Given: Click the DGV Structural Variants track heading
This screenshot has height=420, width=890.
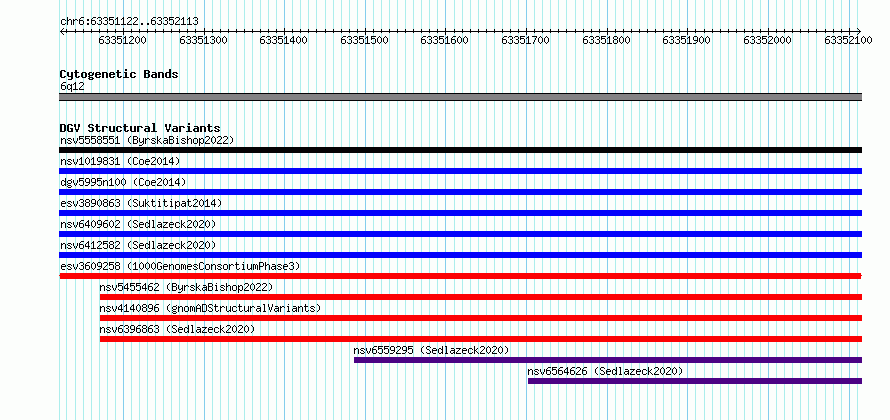Looking at the screenshot, I should click(140, 128).
